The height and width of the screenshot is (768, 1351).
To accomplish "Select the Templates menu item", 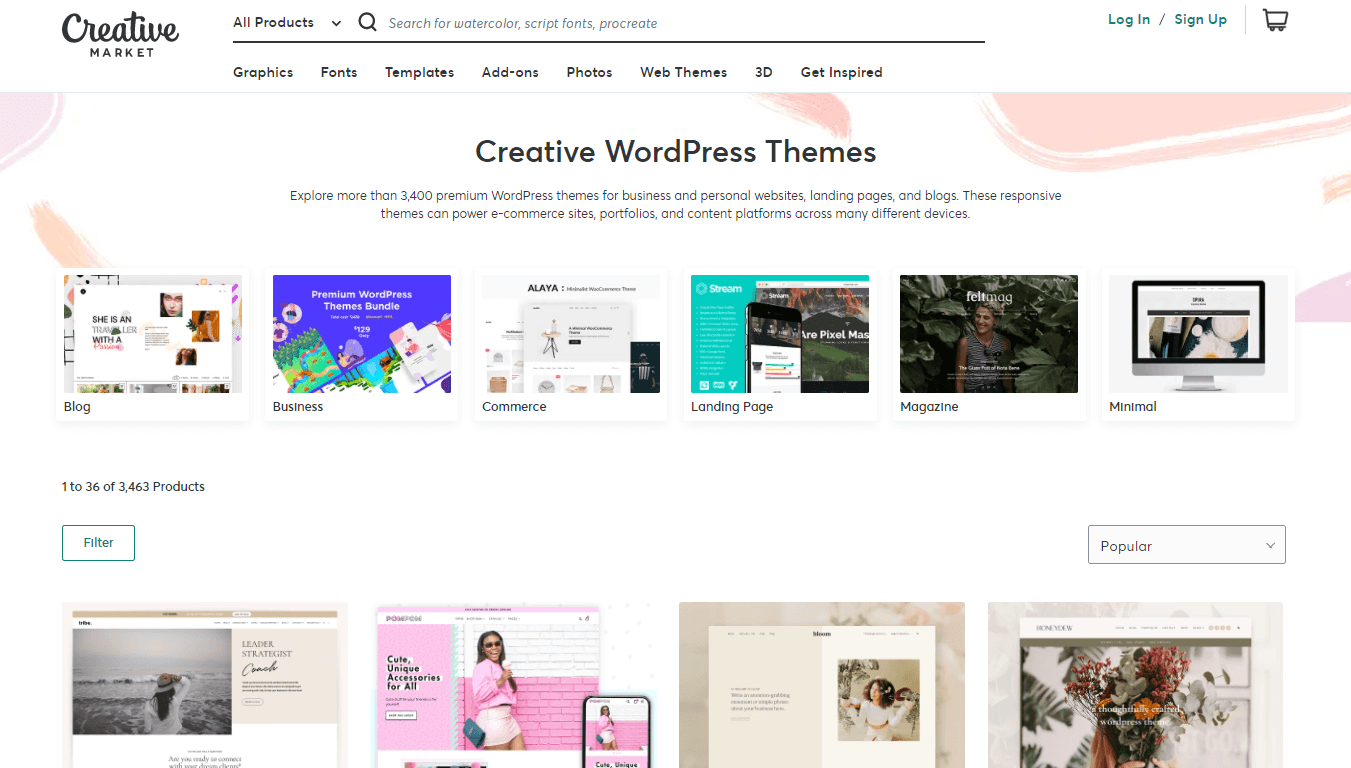I will (419, 71).
